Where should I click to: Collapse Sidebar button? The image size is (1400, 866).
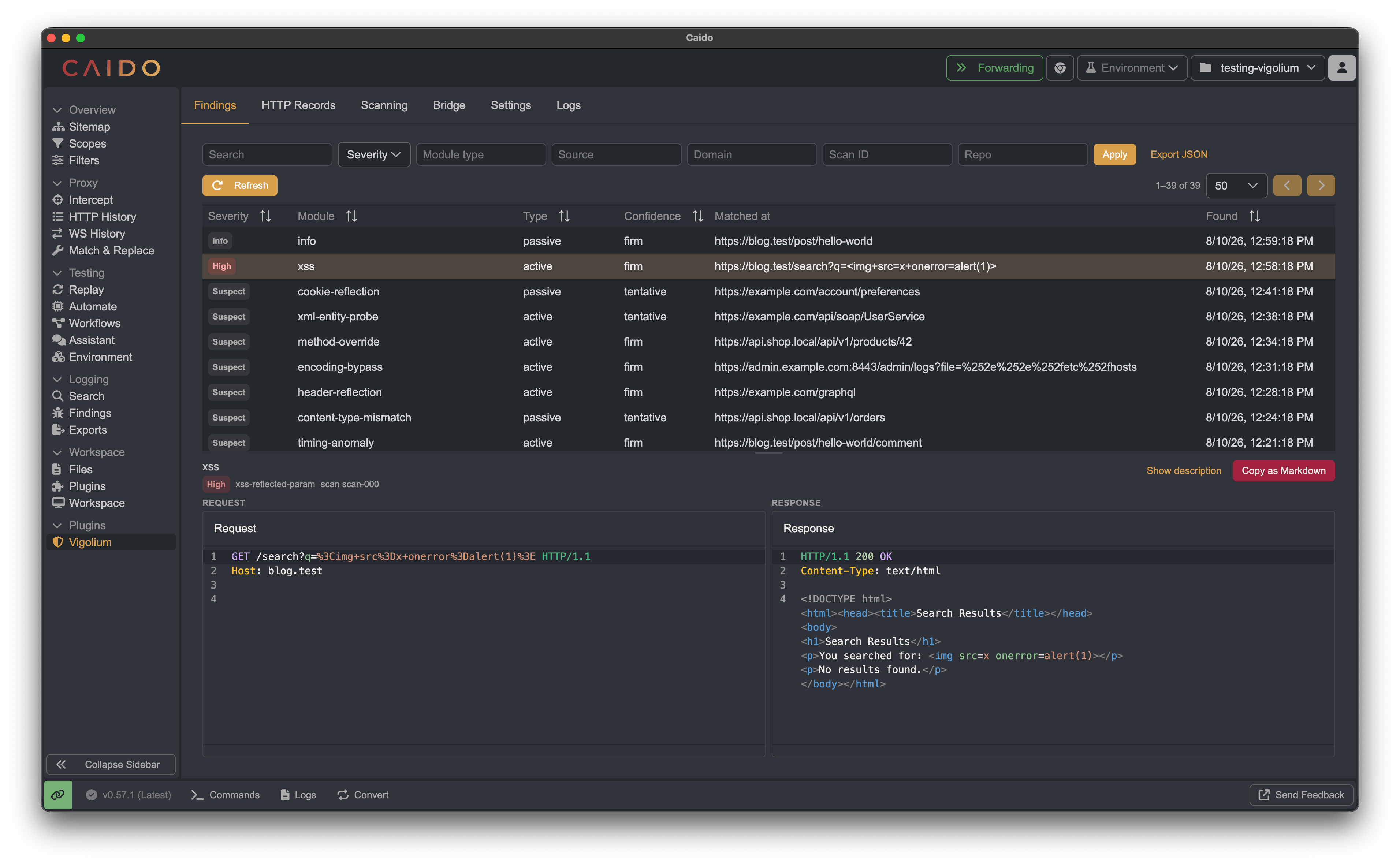[111, 765]
